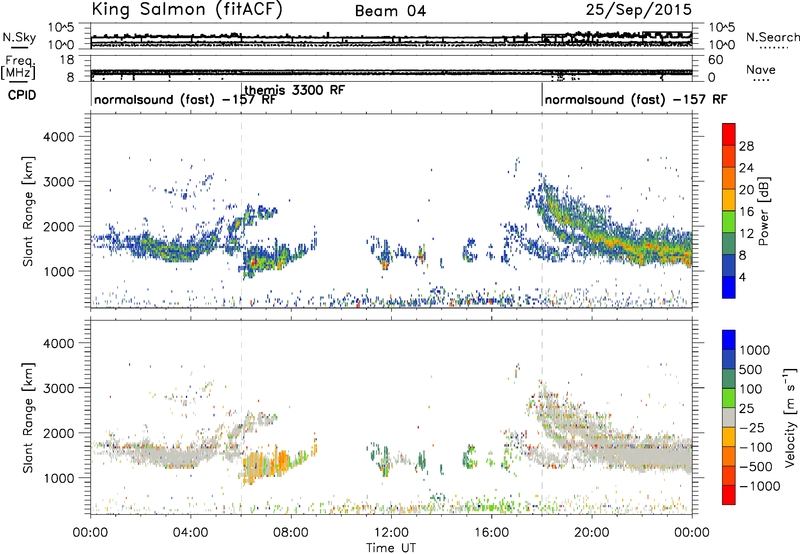This screenshot has width=800, height=554.
Task: Click the 'Time UT' axis title
Action: [x=391, y=548]
